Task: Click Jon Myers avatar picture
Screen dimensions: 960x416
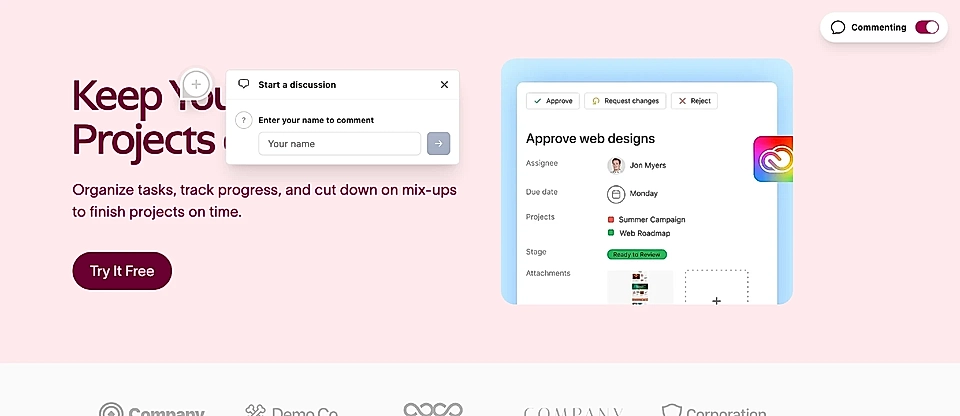Action: point(615,165)
